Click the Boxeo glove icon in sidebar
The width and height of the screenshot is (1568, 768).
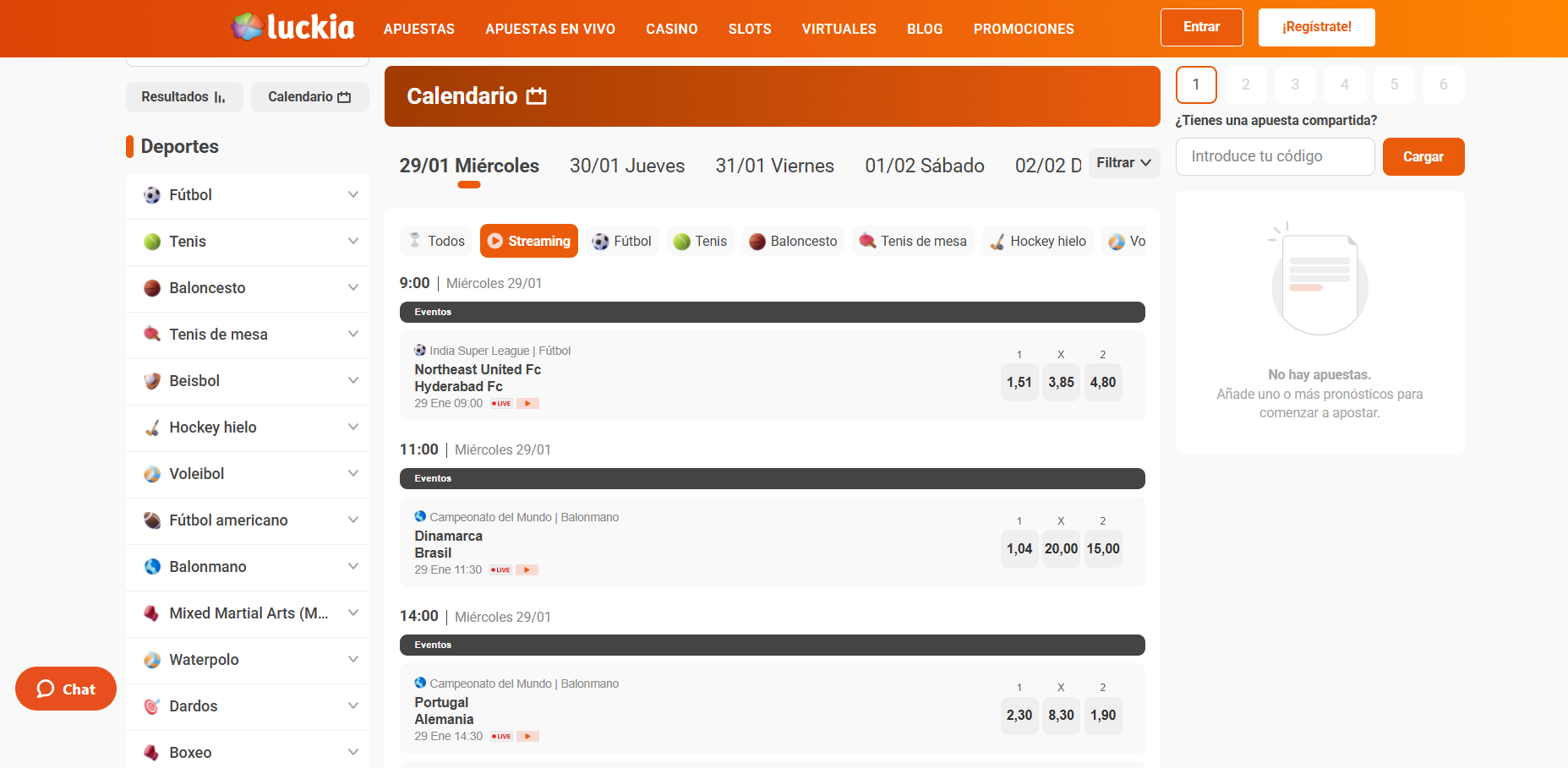[152, 753]
